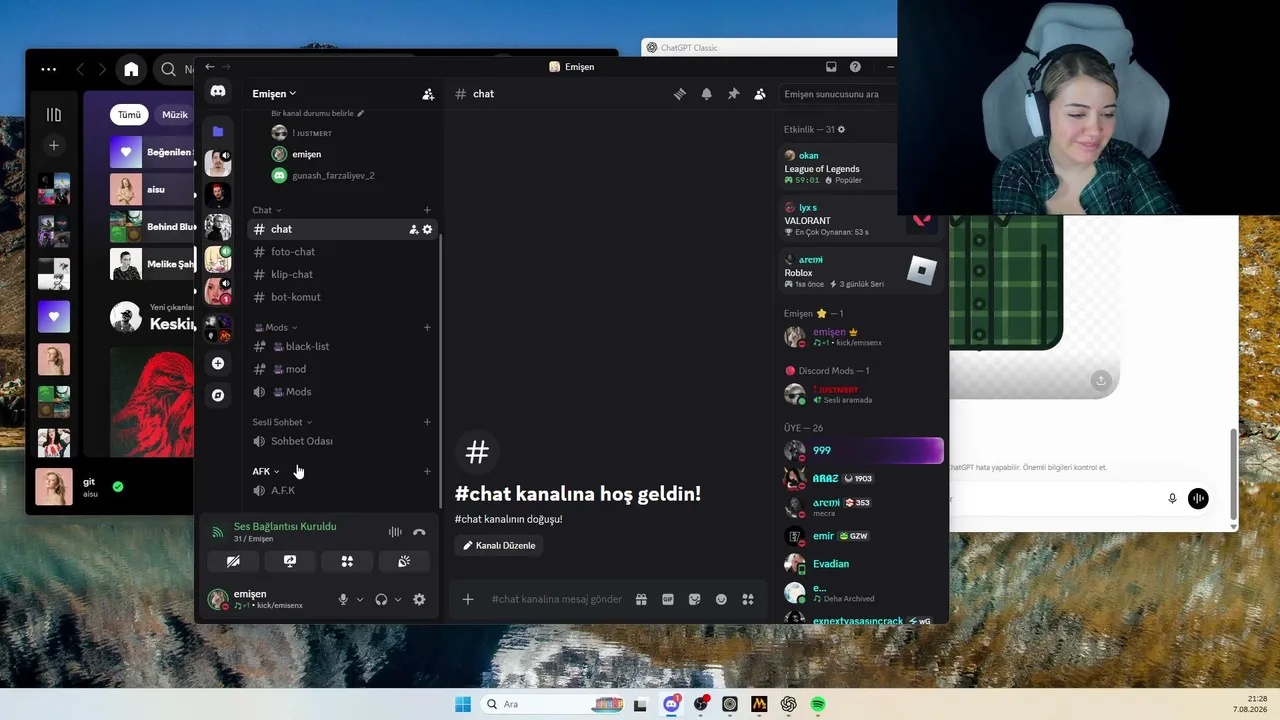This screenshot has height=720, width=1280.
Task: Collapse the Chat category
Action: pyautogui.click(x=267, y=210)
